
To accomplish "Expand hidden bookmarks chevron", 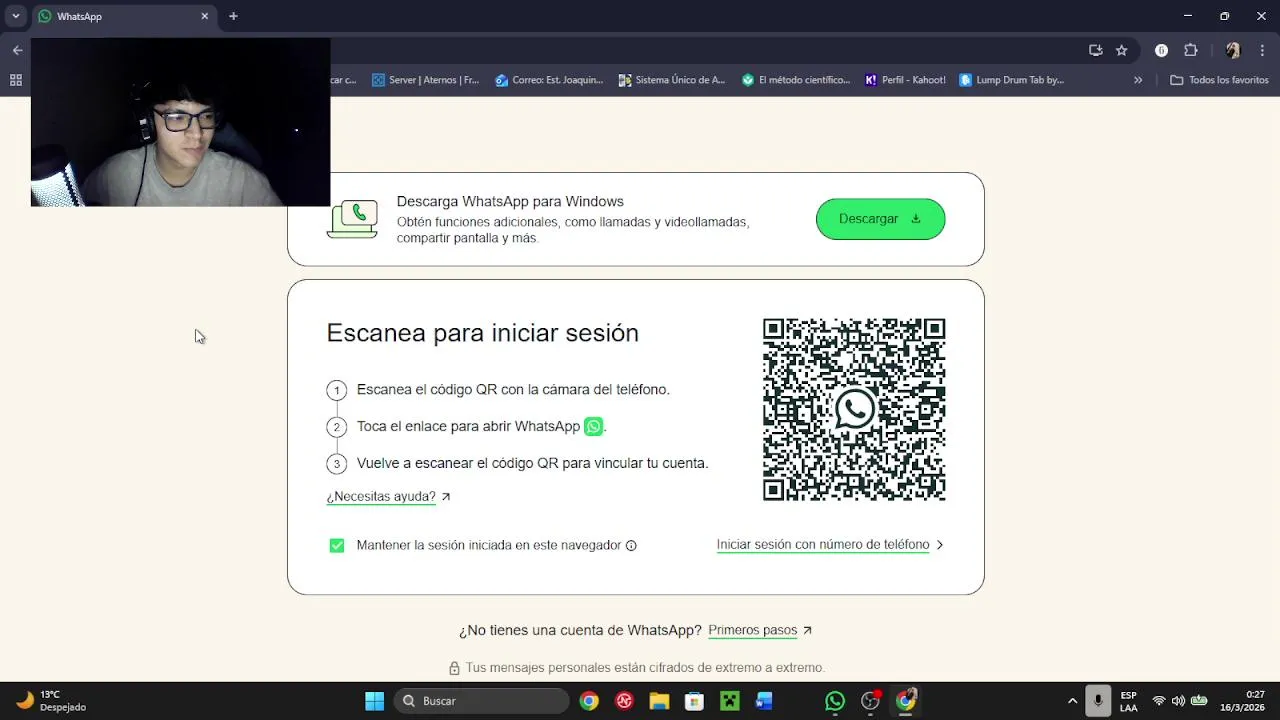I will coord(1138,80).
